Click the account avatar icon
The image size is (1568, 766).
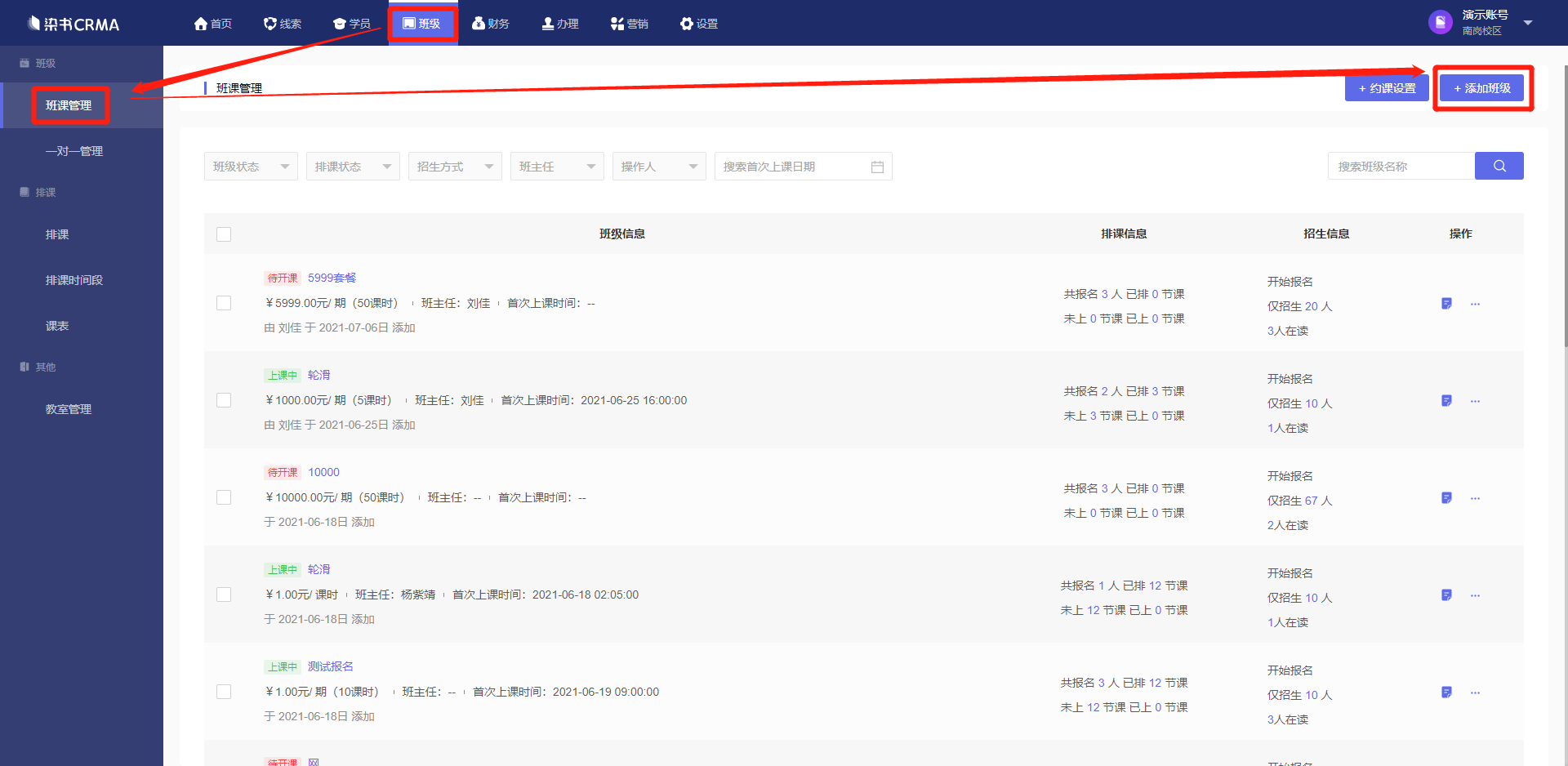click(x=1440, y=22)
